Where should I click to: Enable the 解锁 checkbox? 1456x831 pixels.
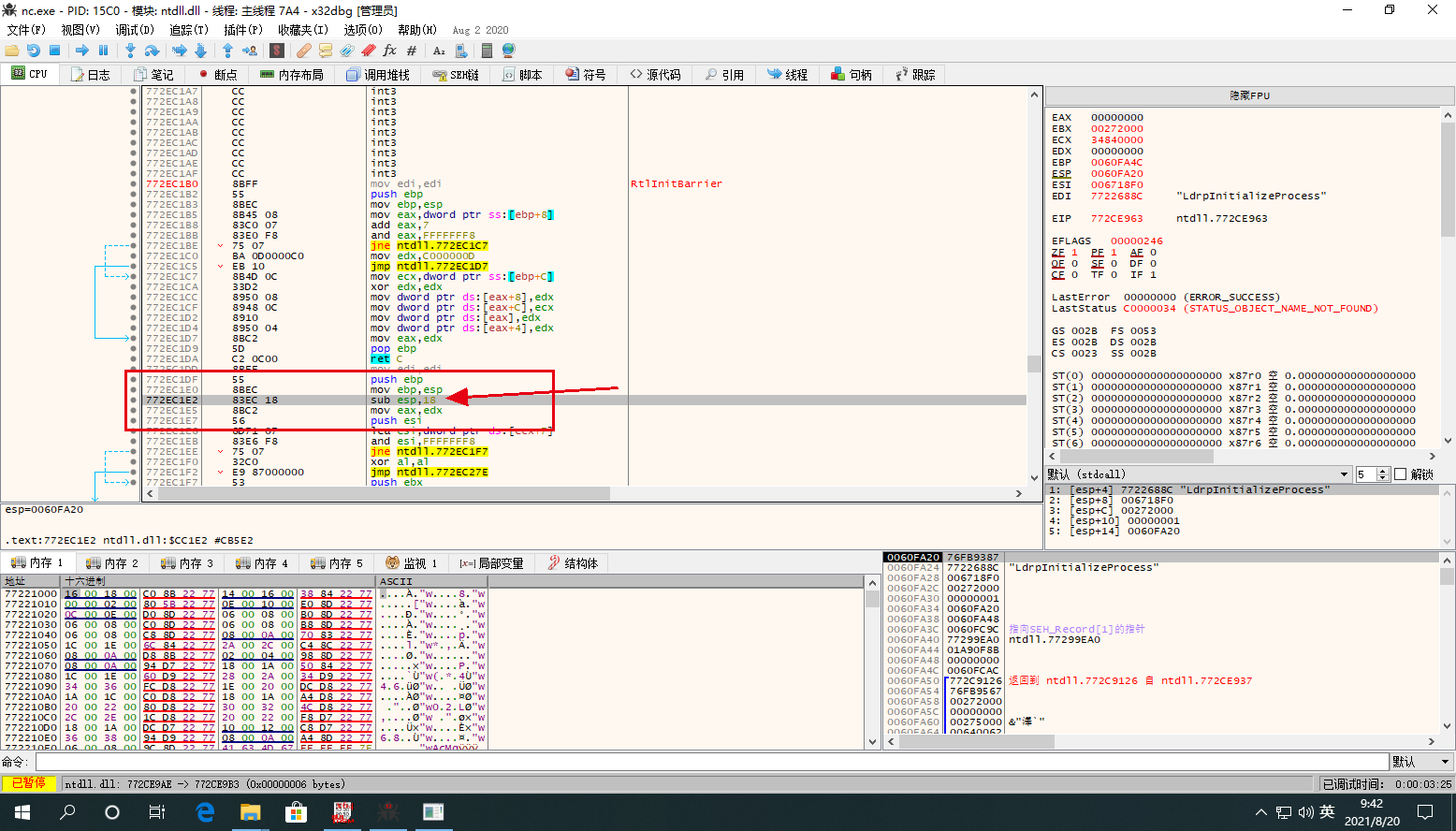pyautogui.click(x=1401, y=474)
